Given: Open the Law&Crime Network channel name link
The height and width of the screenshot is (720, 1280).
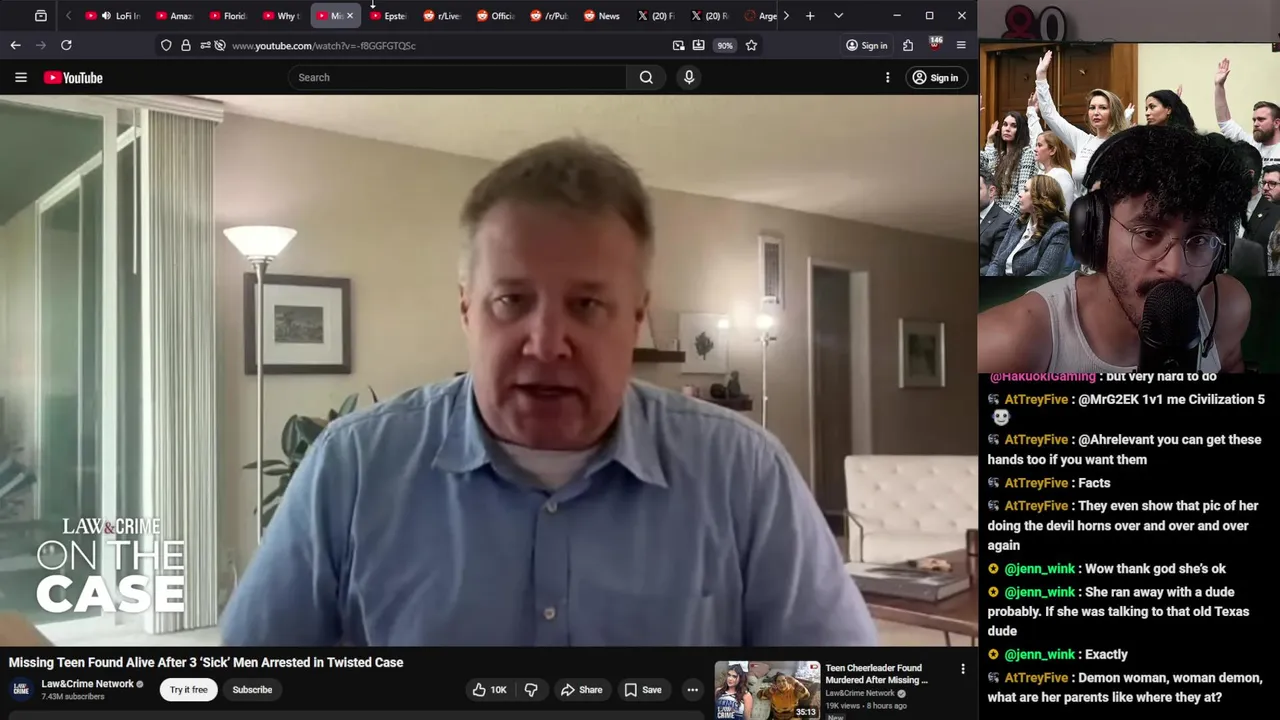Looking at the screenshot, I should tap(87, 684).
